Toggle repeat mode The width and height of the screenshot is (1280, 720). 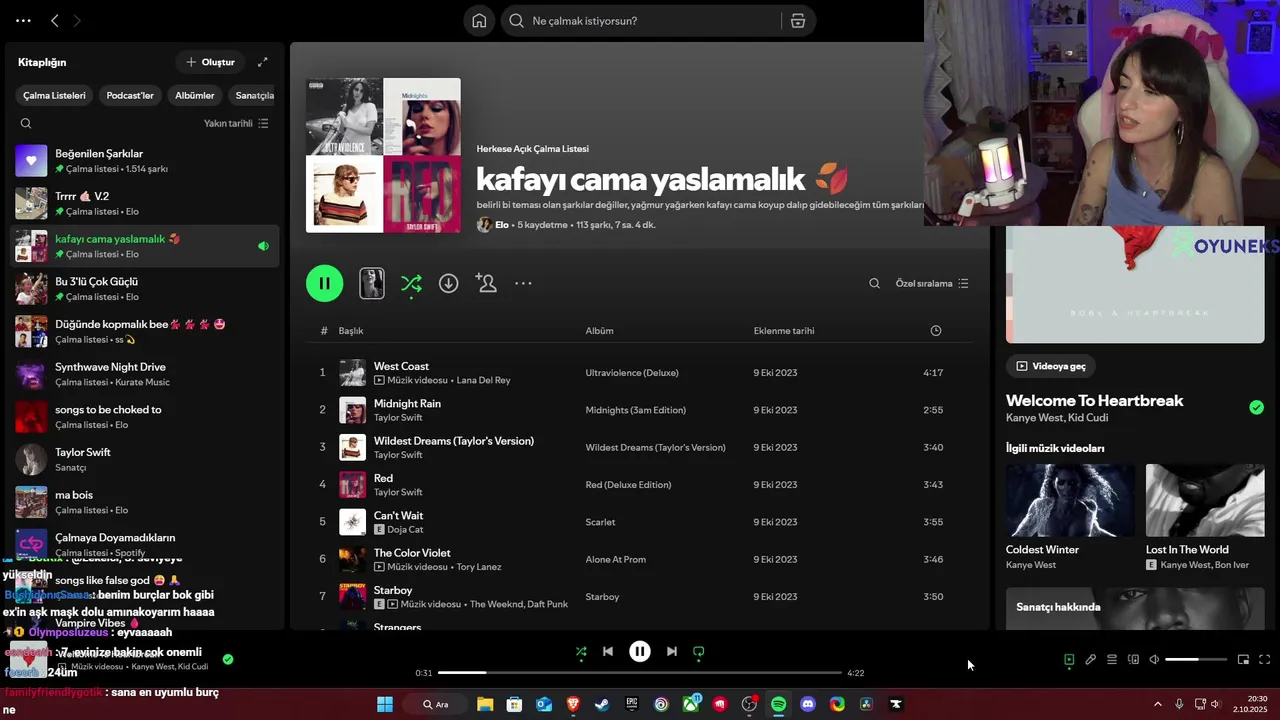pyautogui.click(x=699, y=651)
